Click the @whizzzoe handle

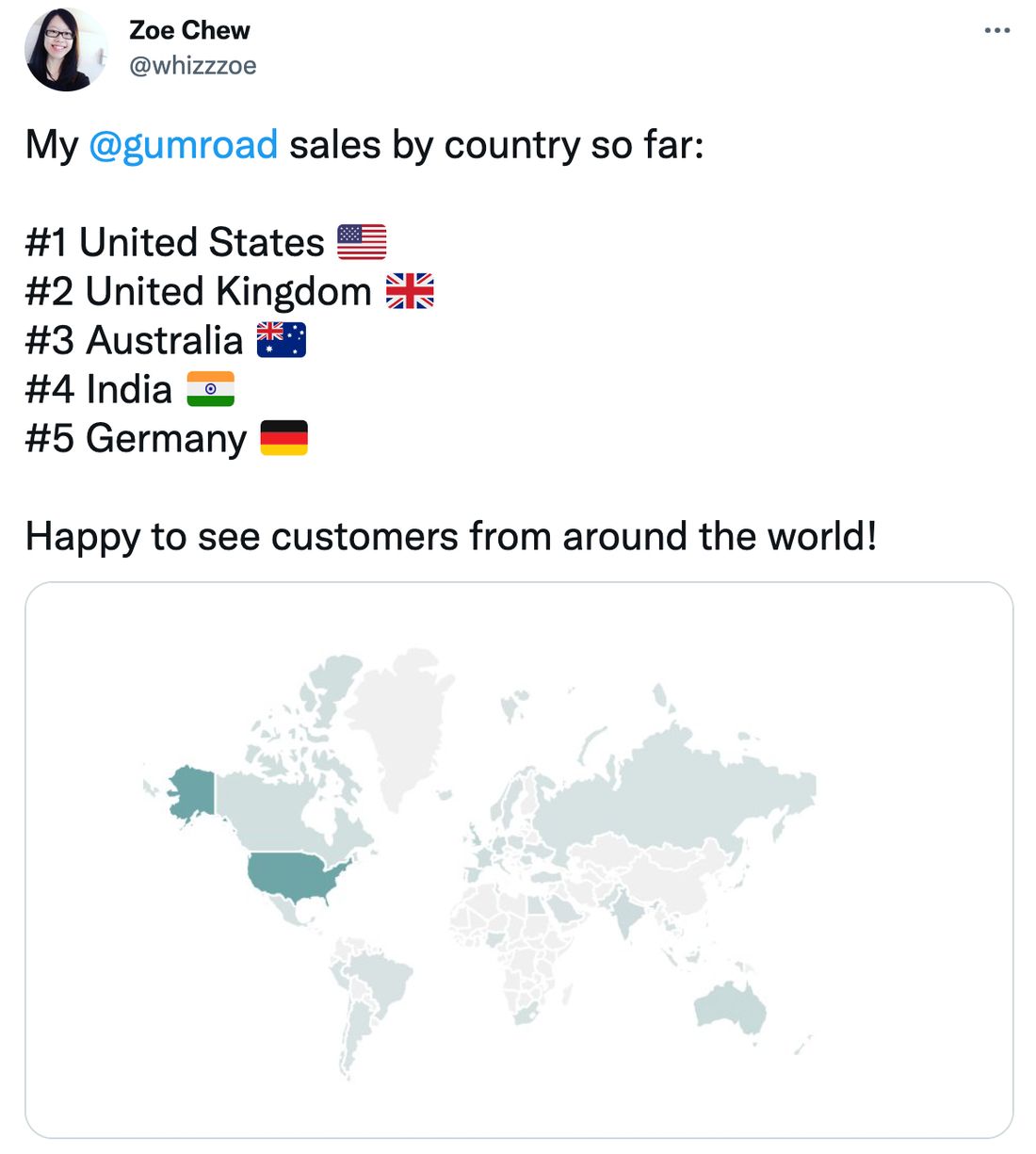point(192,66)
